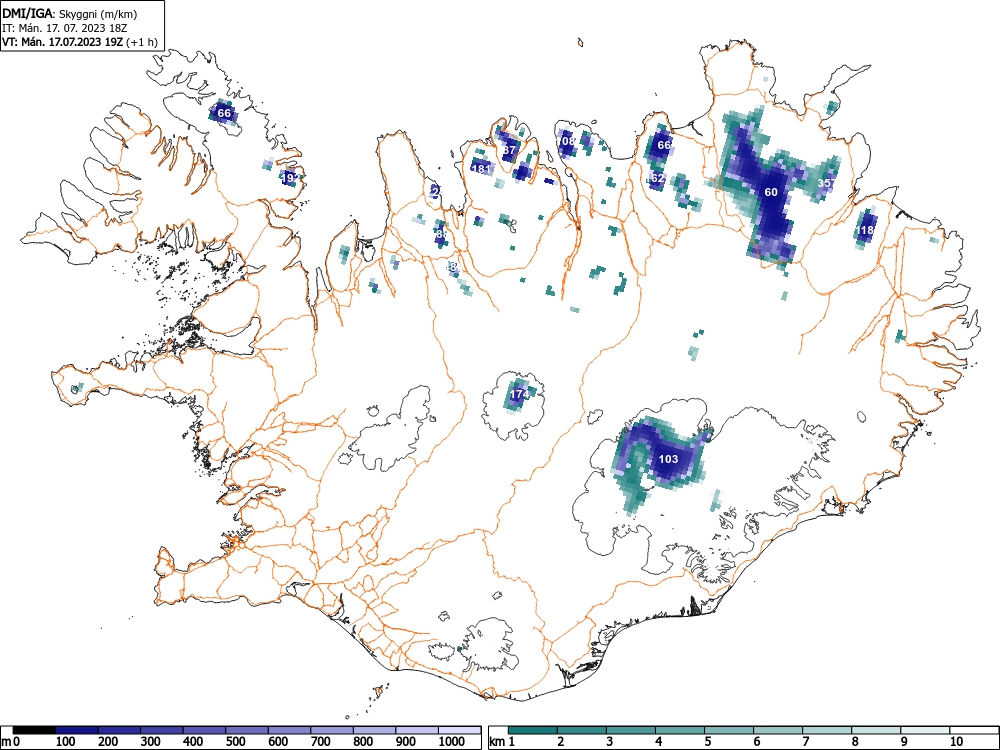The image size is (1000, 750).
Task: Pick the meter legend swatch above the 700 label
Action: (332, 730)
